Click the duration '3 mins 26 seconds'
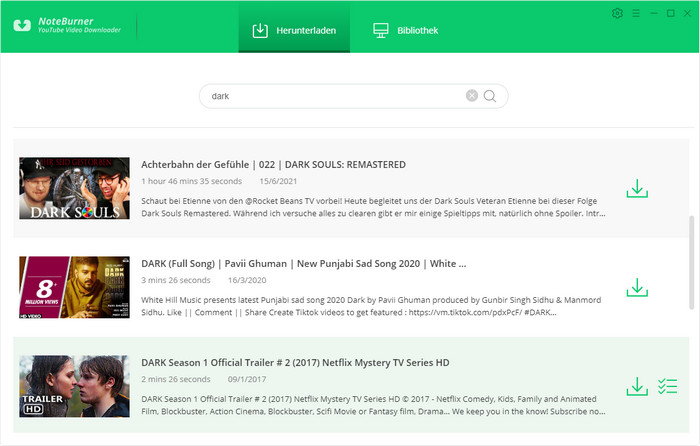This screenshot has width=700, height=446. click(175, 280)
